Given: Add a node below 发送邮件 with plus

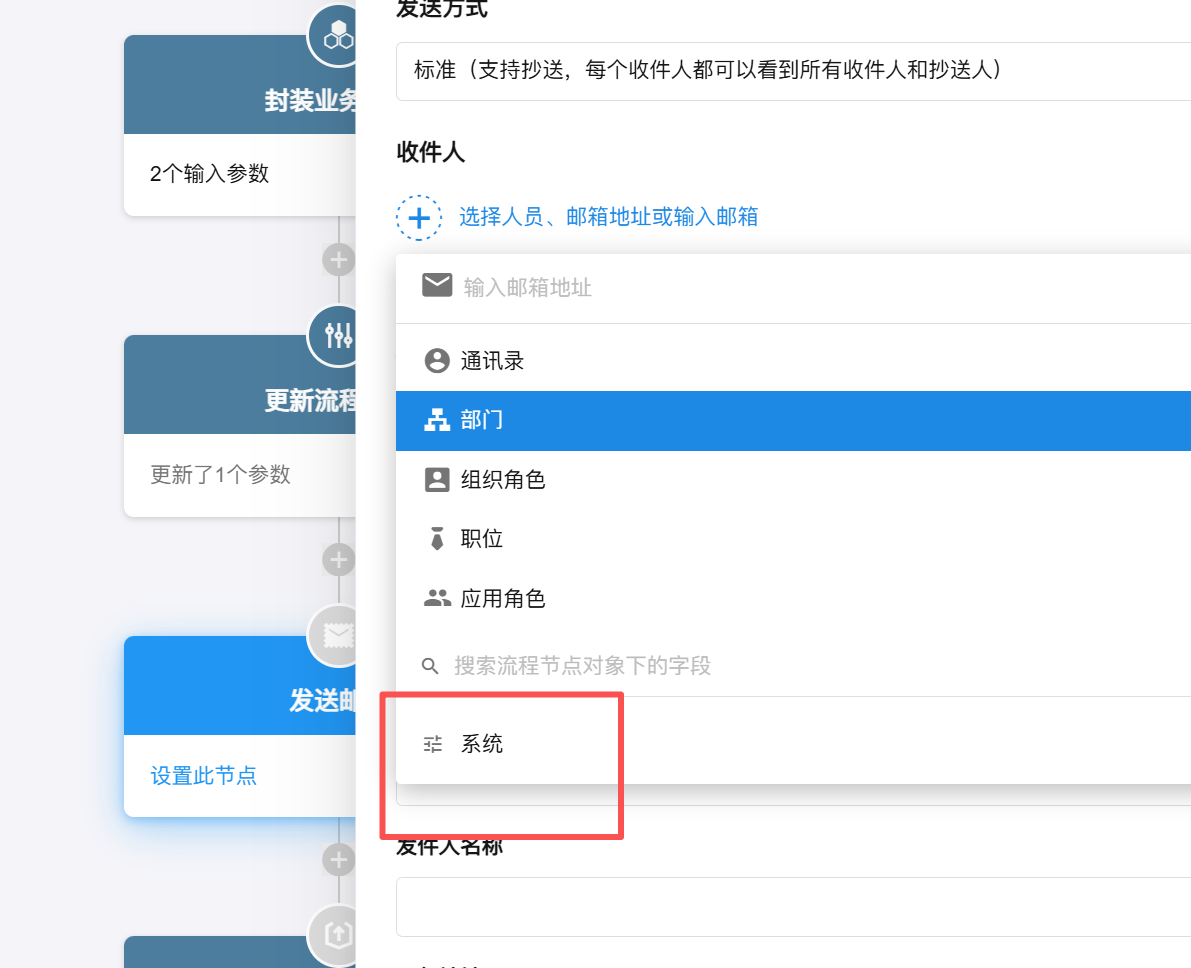Looking at the screenshot, I should (x=339, y=860).
